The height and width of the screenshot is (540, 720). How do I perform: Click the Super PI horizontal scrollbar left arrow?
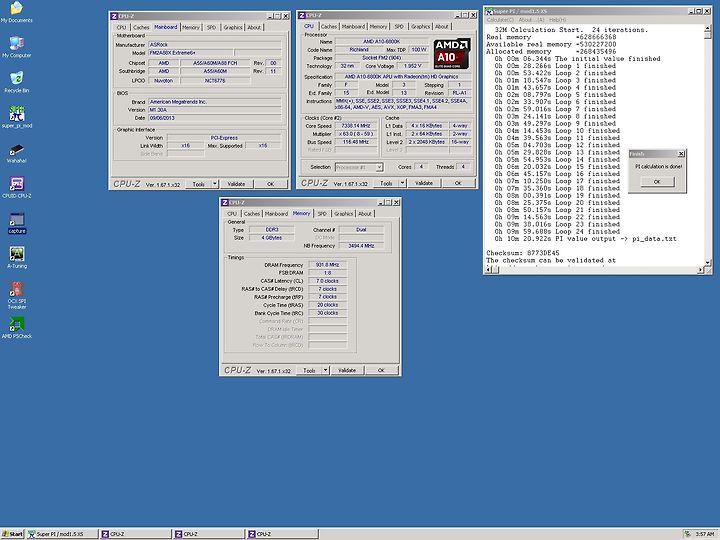click(489, 270)
